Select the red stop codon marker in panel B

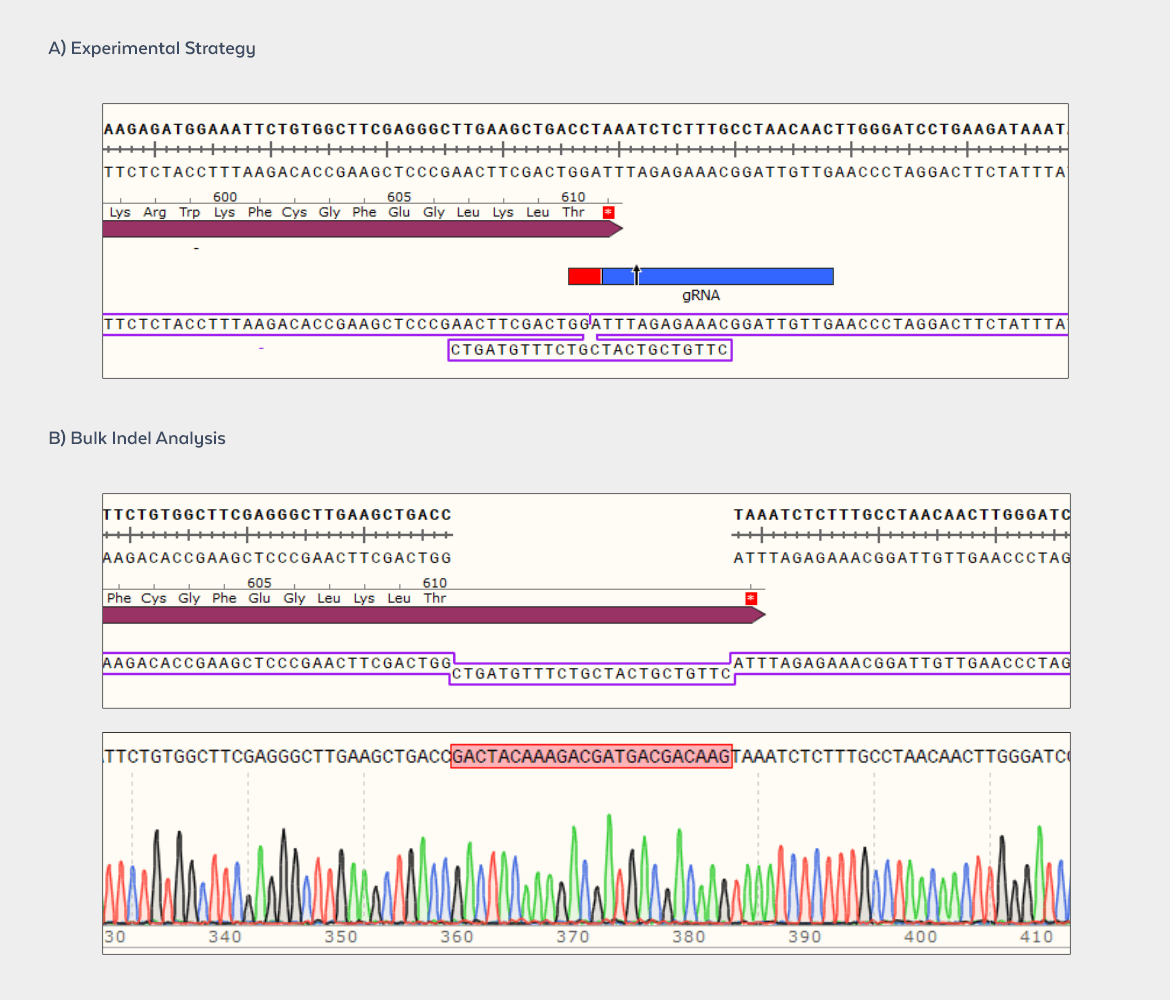[x=750, y=597]
